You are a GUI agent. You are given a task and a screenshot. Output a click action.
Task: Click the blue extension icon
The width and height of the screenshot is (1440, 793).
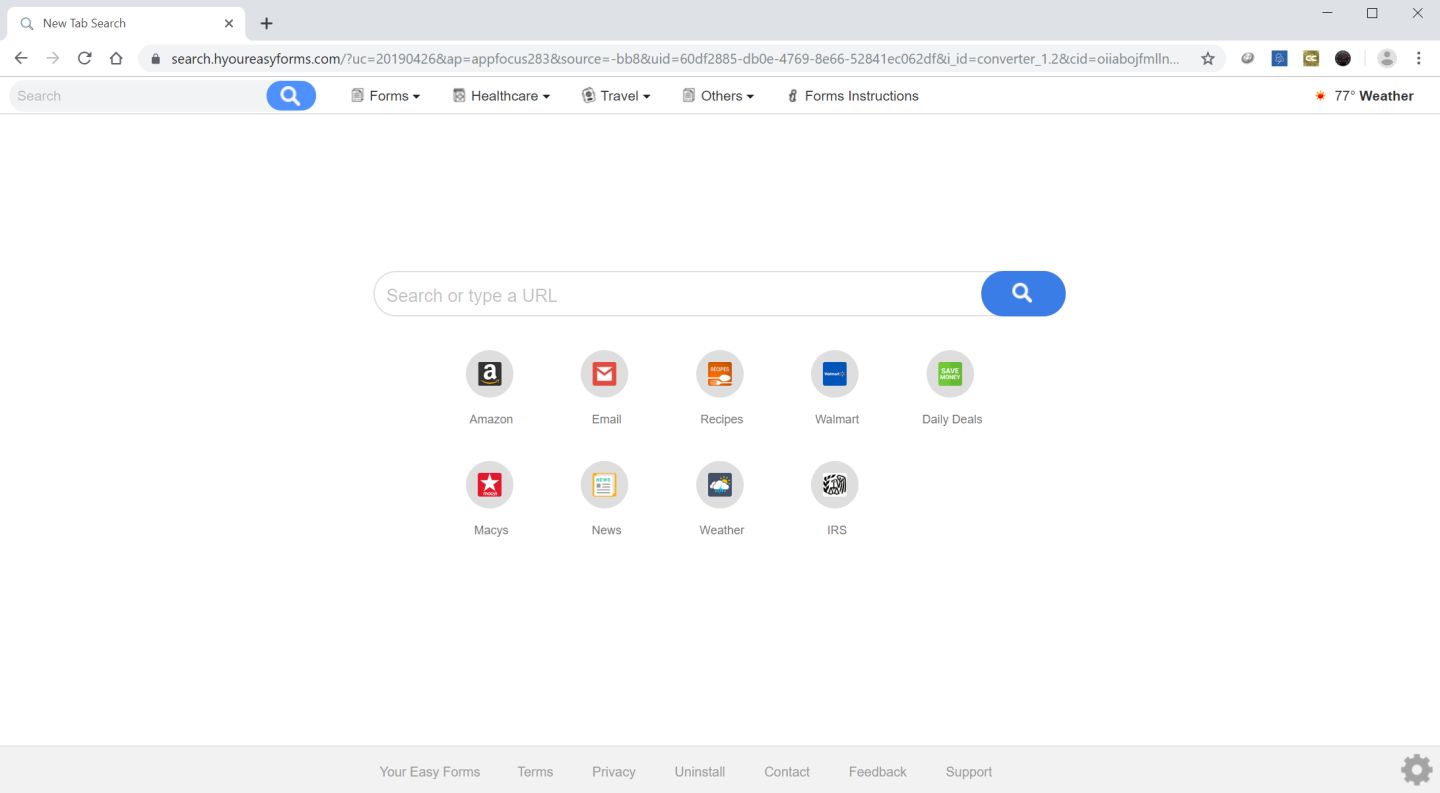(x=1279, y=58)
